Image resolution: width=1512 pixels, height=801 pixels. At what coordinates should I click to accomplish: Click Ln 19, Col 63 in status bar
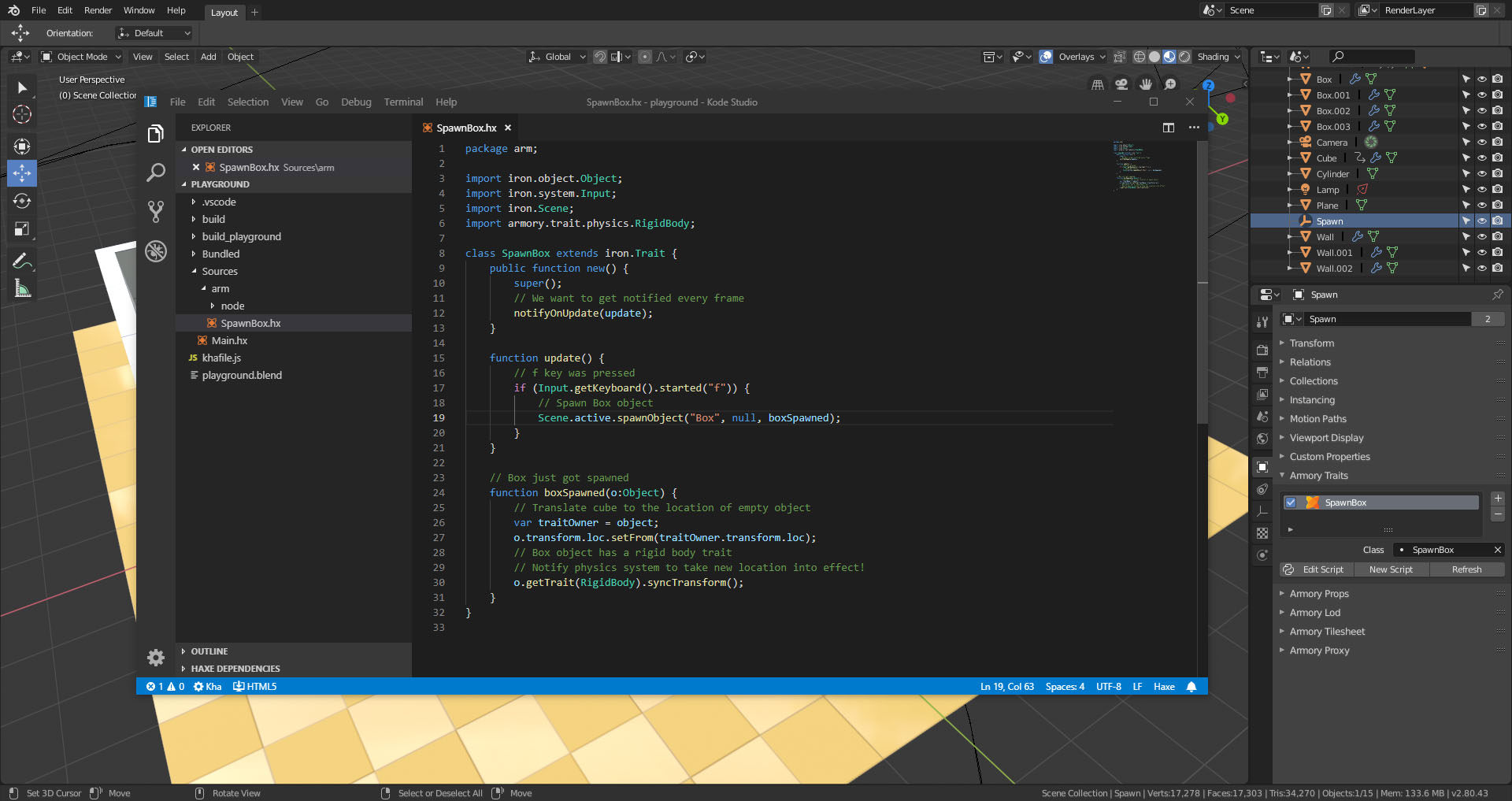click(1007, 687)
